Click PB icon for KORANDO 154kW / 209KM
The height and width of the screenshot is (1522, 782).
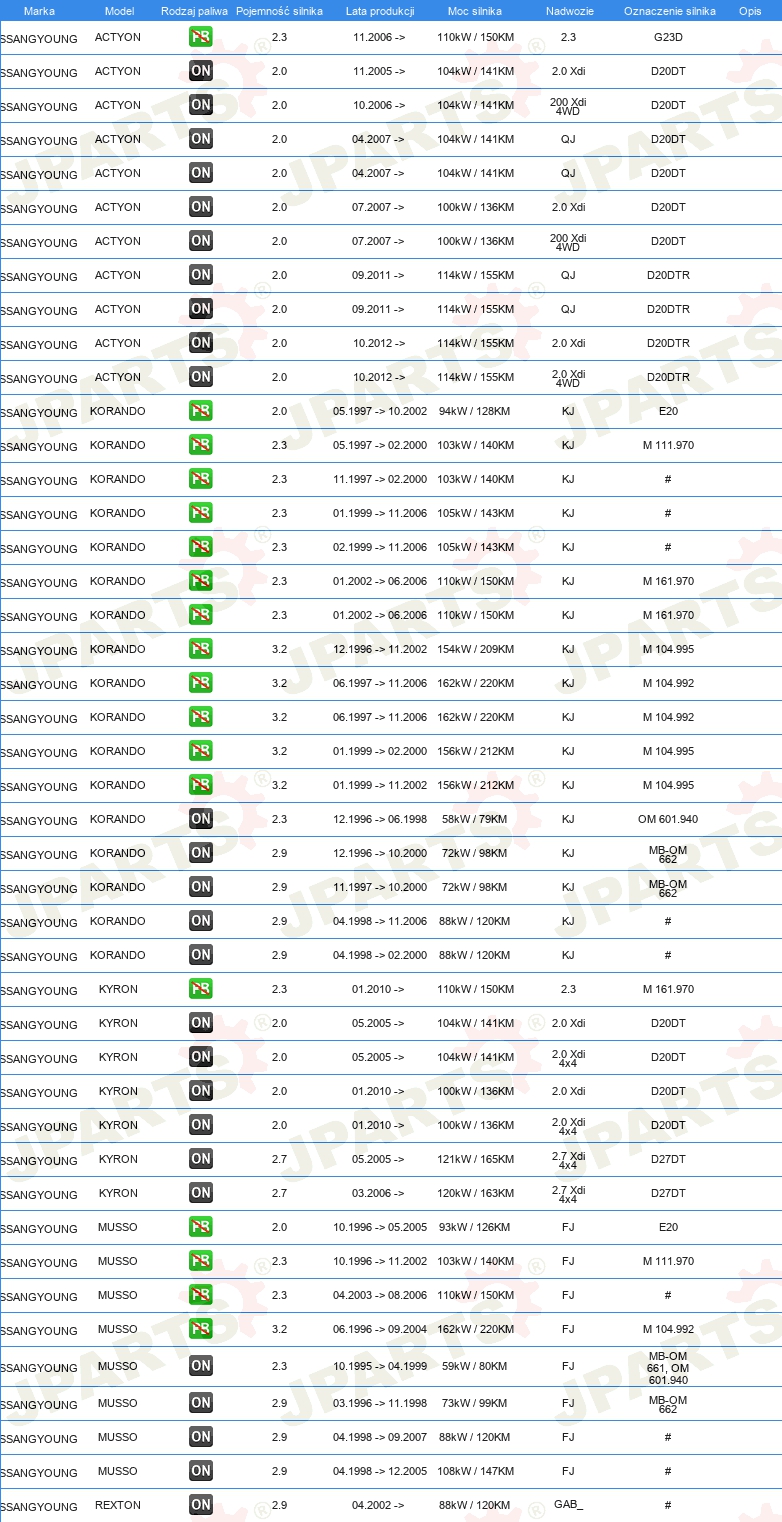(x=201, y=649)
